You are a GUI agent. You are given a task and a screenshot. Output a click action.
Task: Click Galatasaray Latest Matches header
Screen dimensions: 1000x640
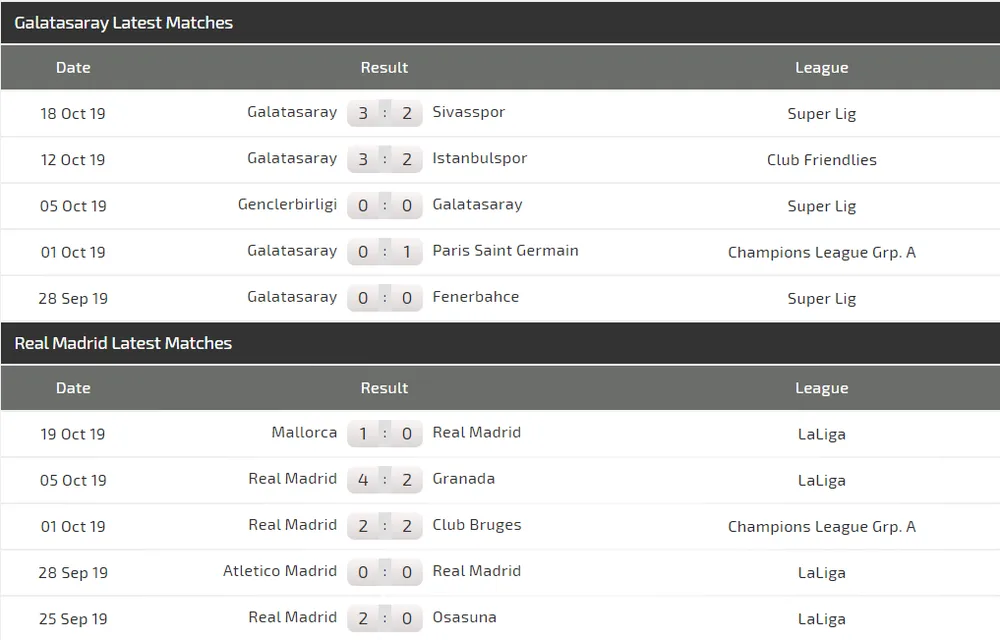pyautogui.click(x=124, y=23)
